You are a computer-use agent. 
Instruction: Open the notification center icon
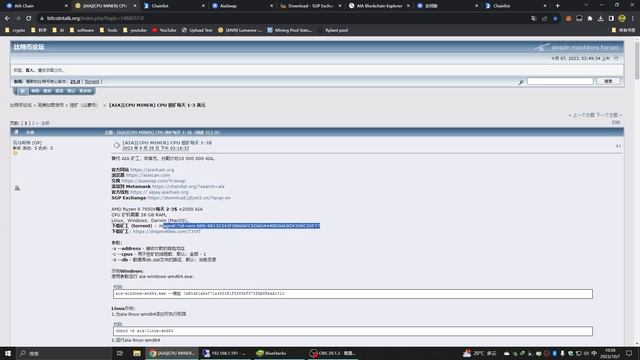point(629,353)
